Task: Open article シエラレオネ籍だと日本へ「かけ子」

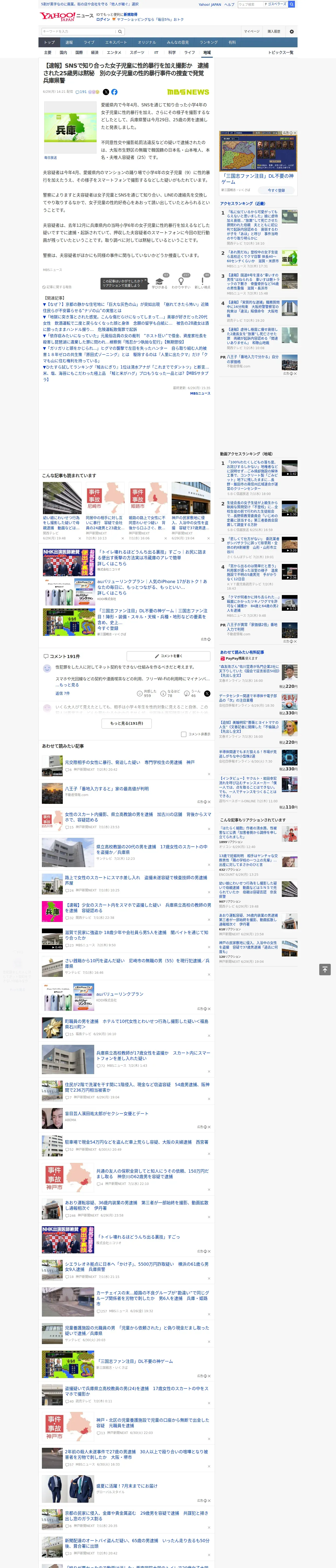Action: pyautogui.click(x=137, y=1267)
